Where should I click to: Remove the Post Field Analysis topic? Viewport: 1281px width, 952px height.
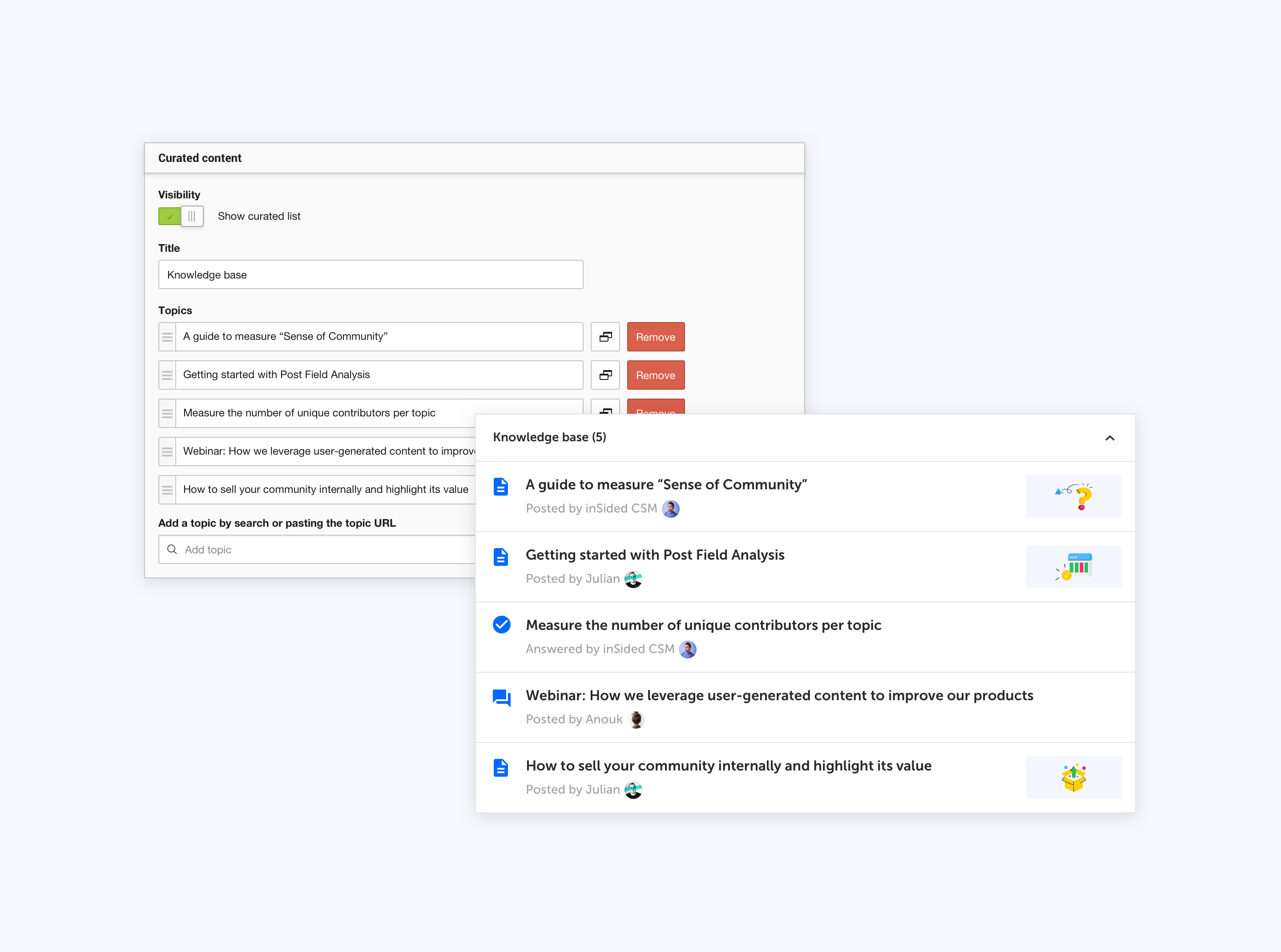click(656, 375)
